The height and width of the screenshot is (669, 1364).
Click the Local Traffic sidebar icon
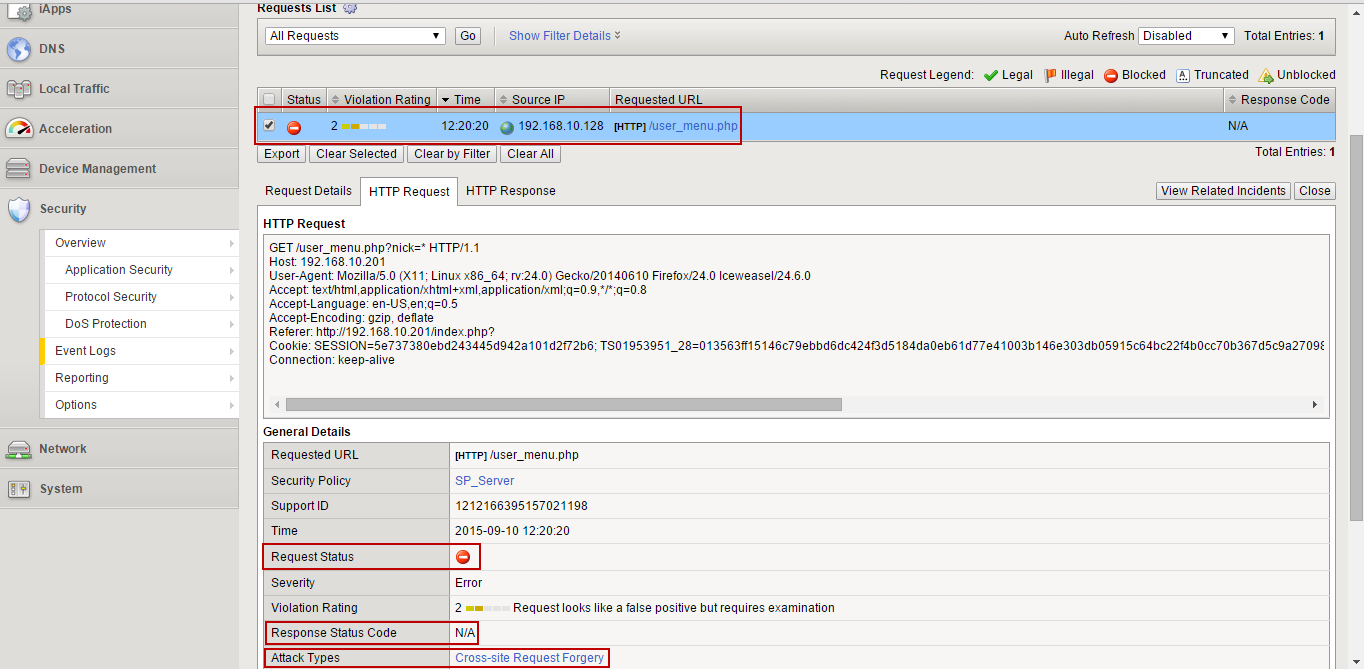(19, 89)
